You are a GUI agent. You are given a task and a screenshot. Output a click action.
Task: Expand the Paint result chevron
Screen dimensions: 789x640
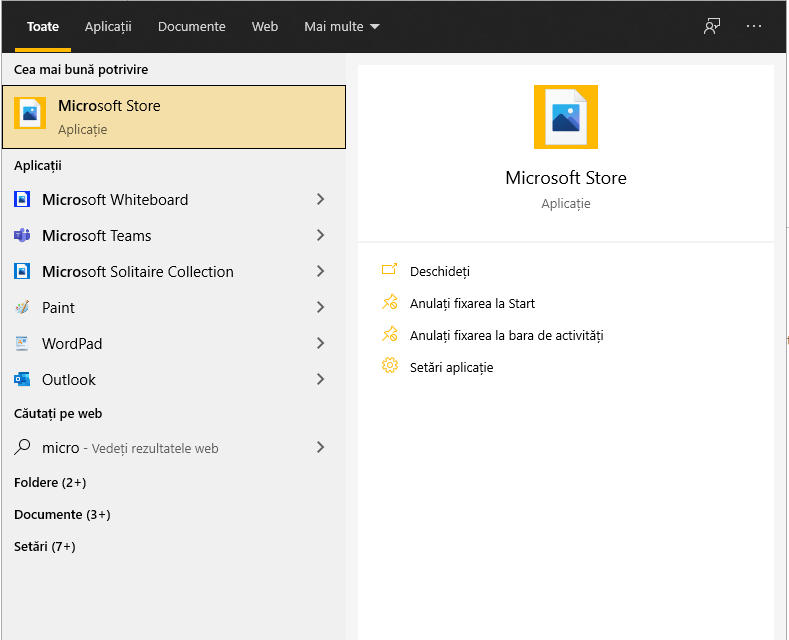(x=321, y=307)
